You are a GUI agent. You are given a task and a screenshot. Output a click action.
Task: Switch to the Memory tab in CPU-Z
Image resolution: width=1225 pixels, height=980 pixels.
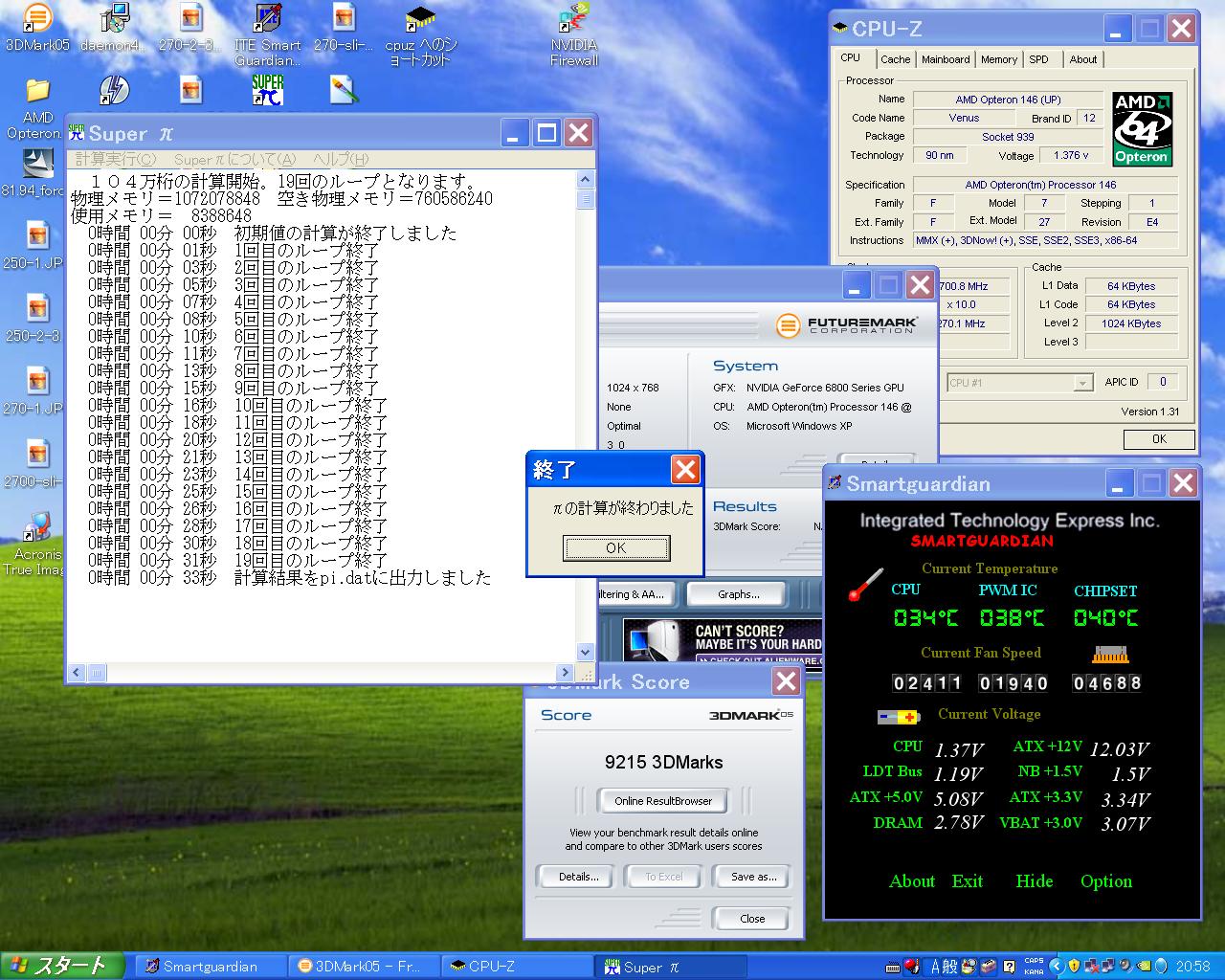point(999,59)
